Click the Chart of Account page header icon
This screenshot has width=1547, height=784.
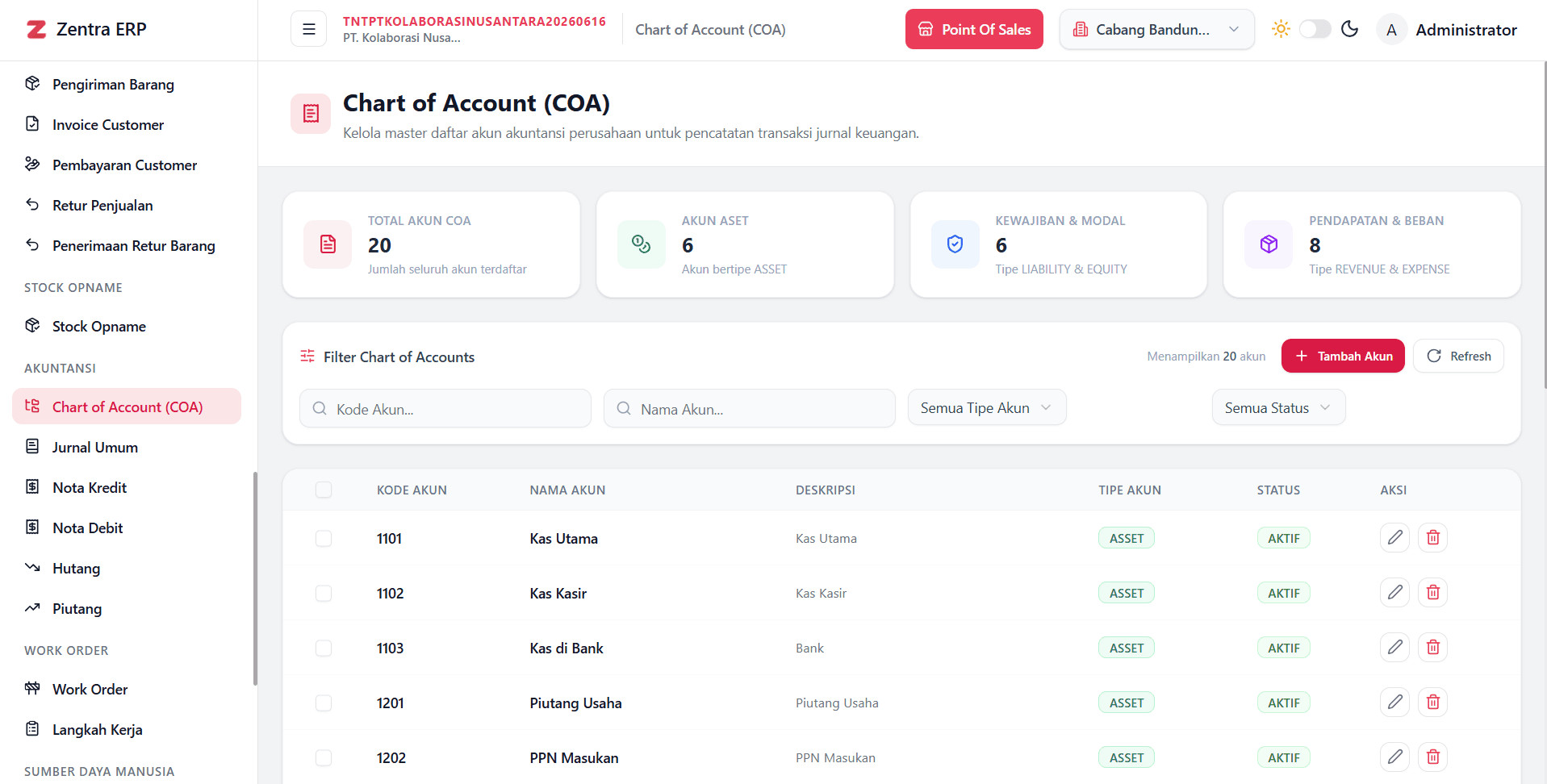[x=311, y=114]
